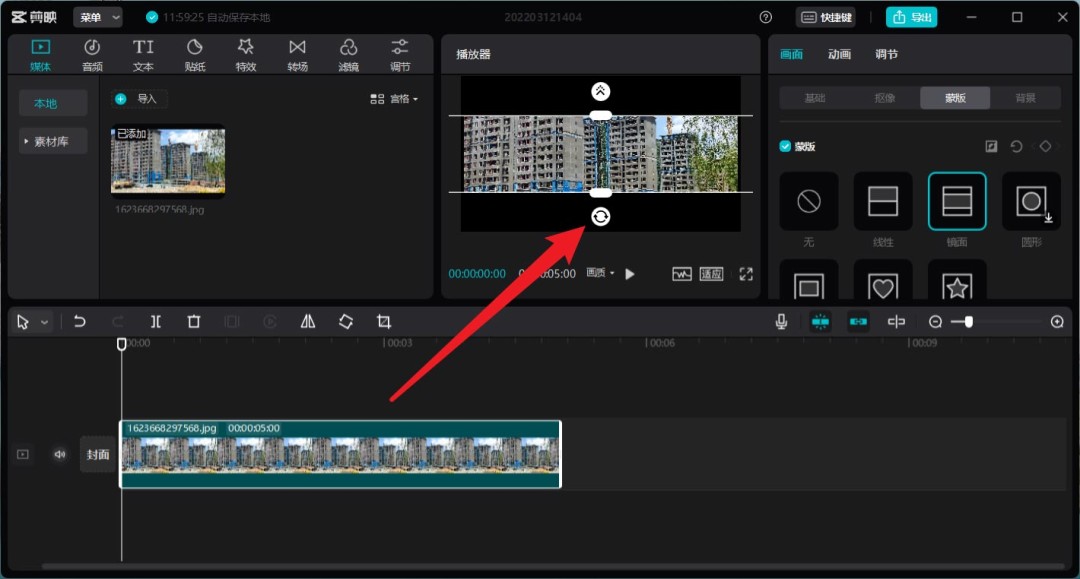Click the timeline zoom slider handle
The width and height of the screenshot is (1080, 579).
coord(968,321)
